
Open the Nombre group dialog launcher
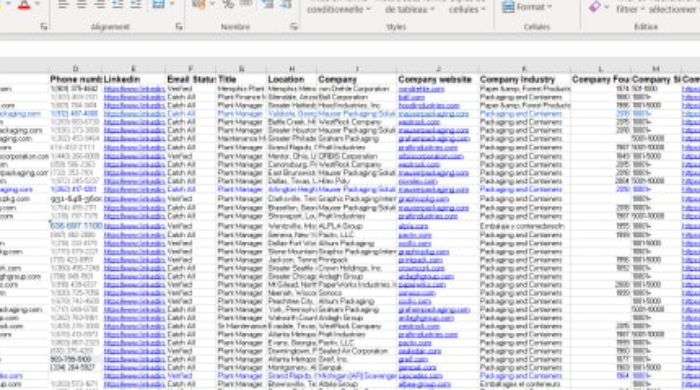point(293,27)
